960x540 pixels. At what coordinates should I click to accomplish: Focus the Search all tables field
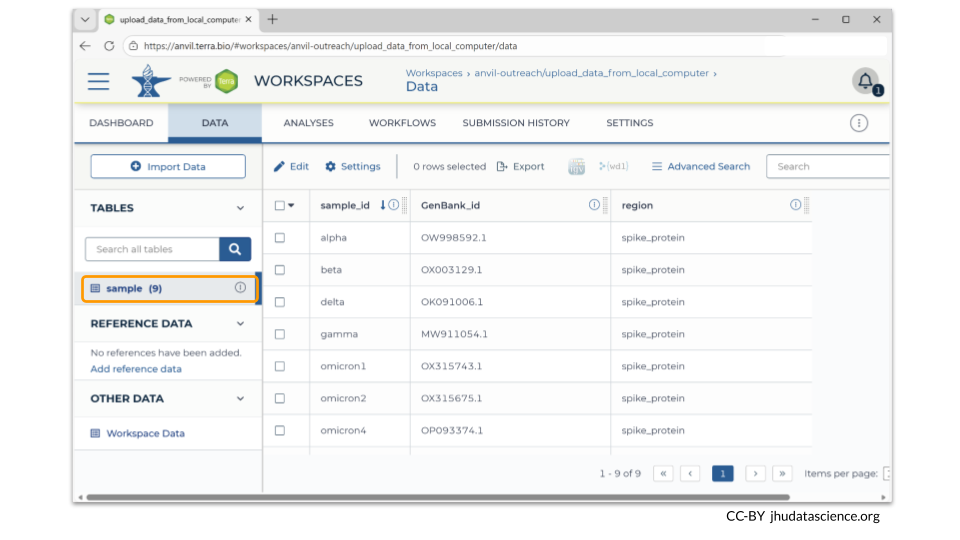pyautogui.click(x=152, y=249)
